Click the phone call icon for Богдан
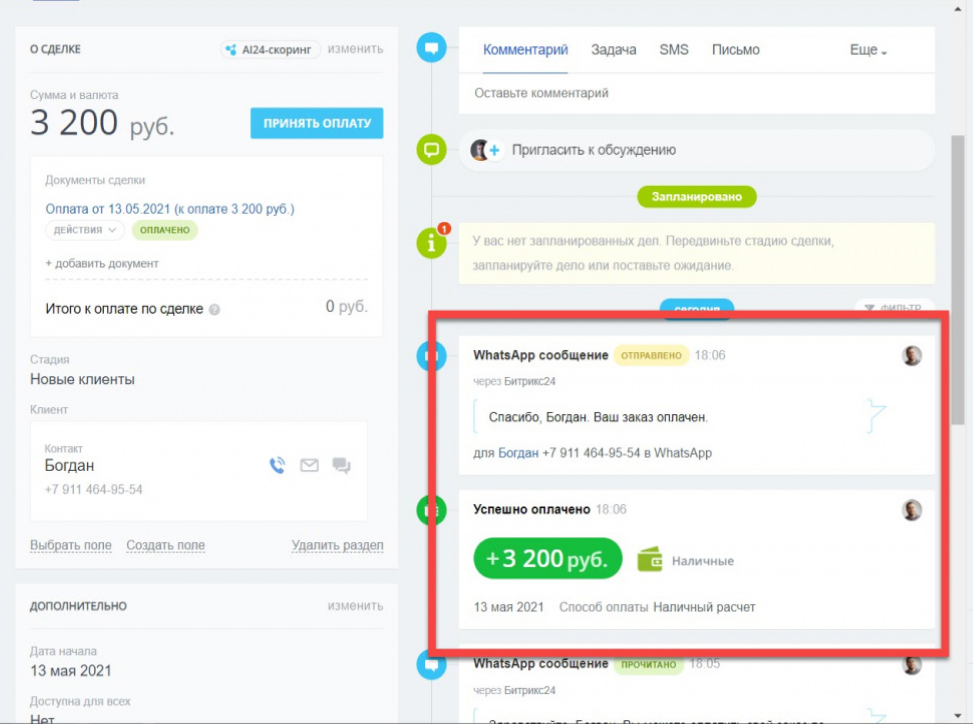The height and width of the screenshot is (724, 973). point(277,465)
